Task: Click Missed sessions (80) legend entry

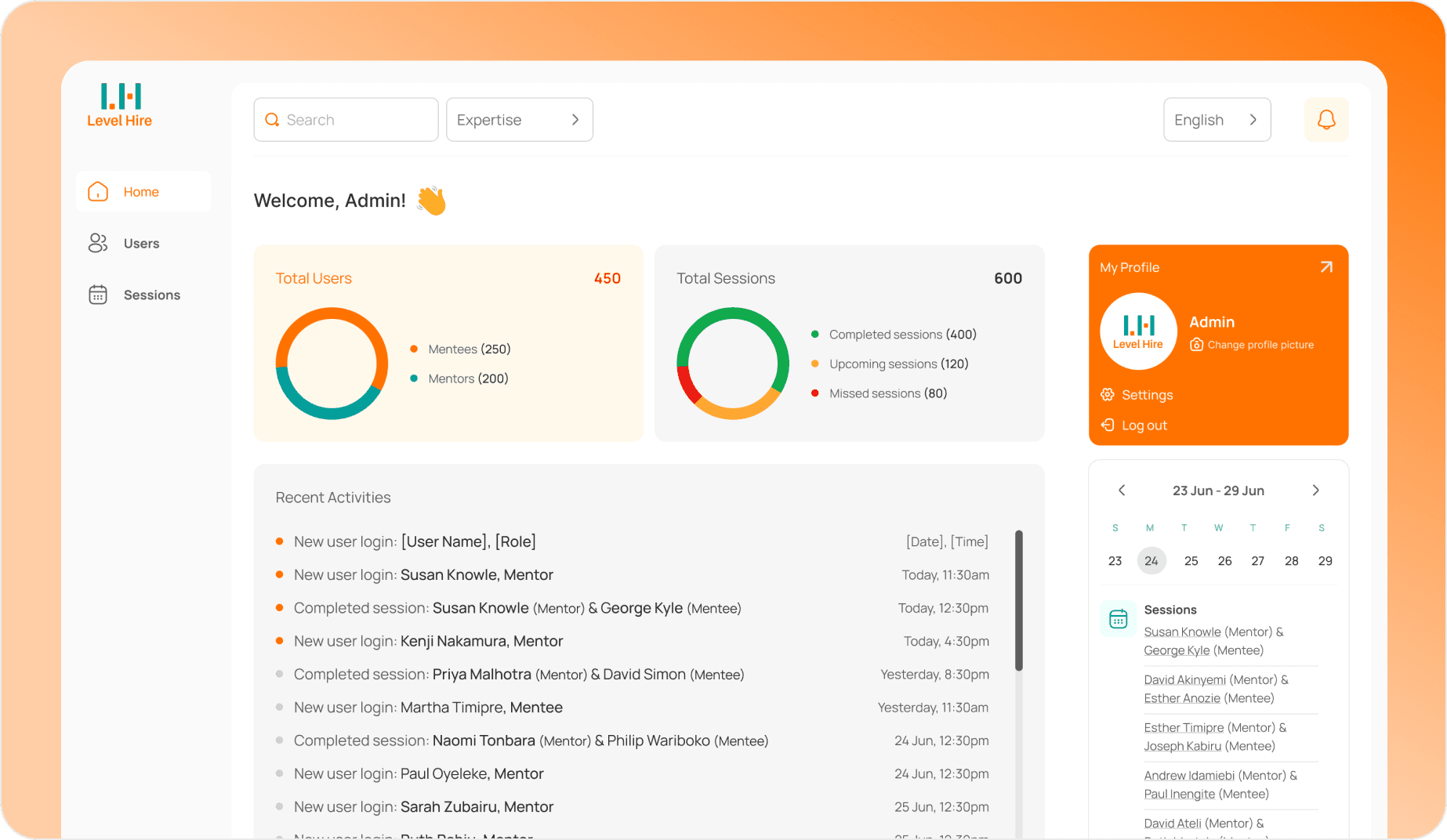Action: point(879,393)
